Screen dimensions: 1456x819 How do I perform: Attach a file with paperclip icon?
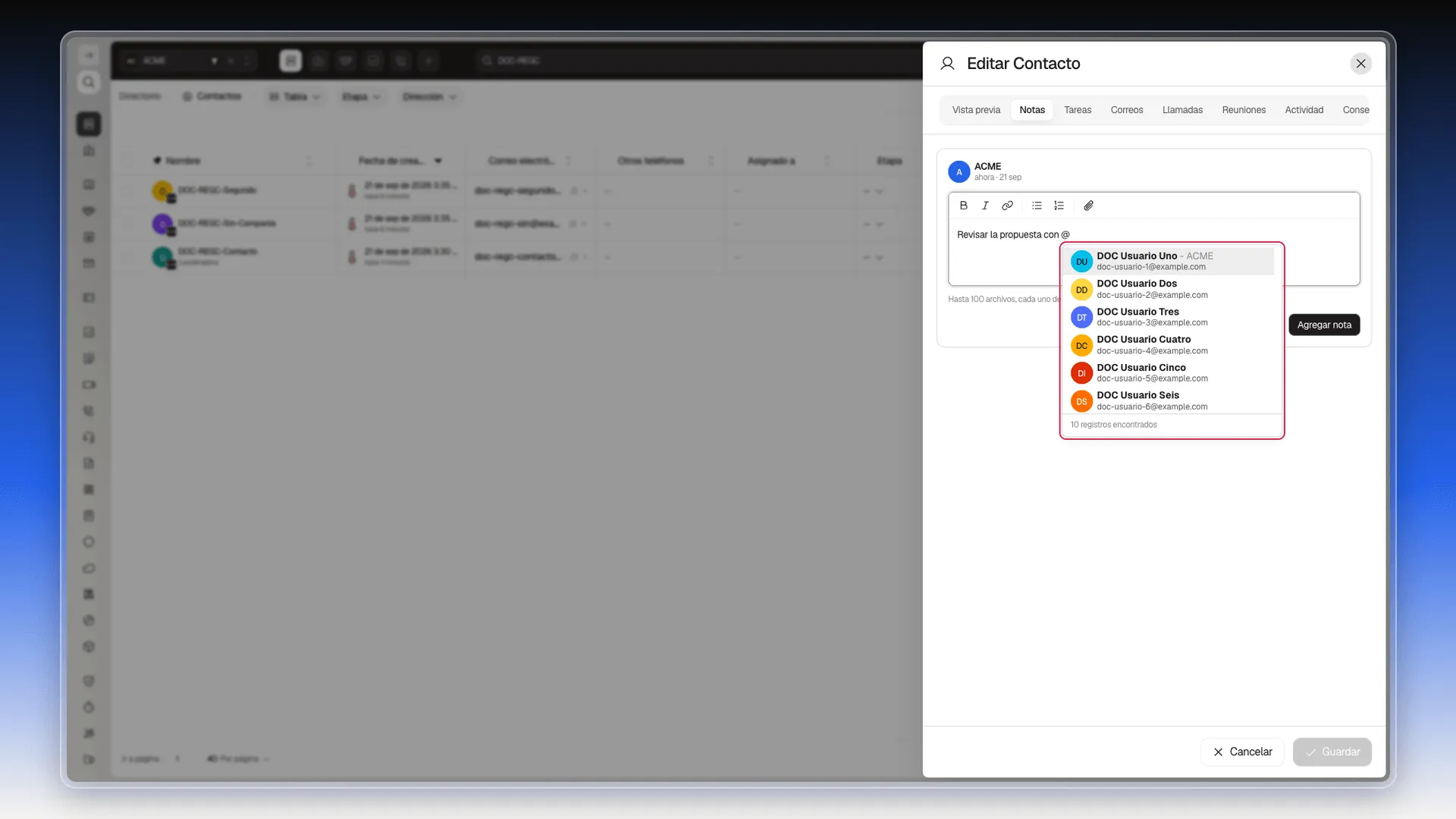point(1088,206)
